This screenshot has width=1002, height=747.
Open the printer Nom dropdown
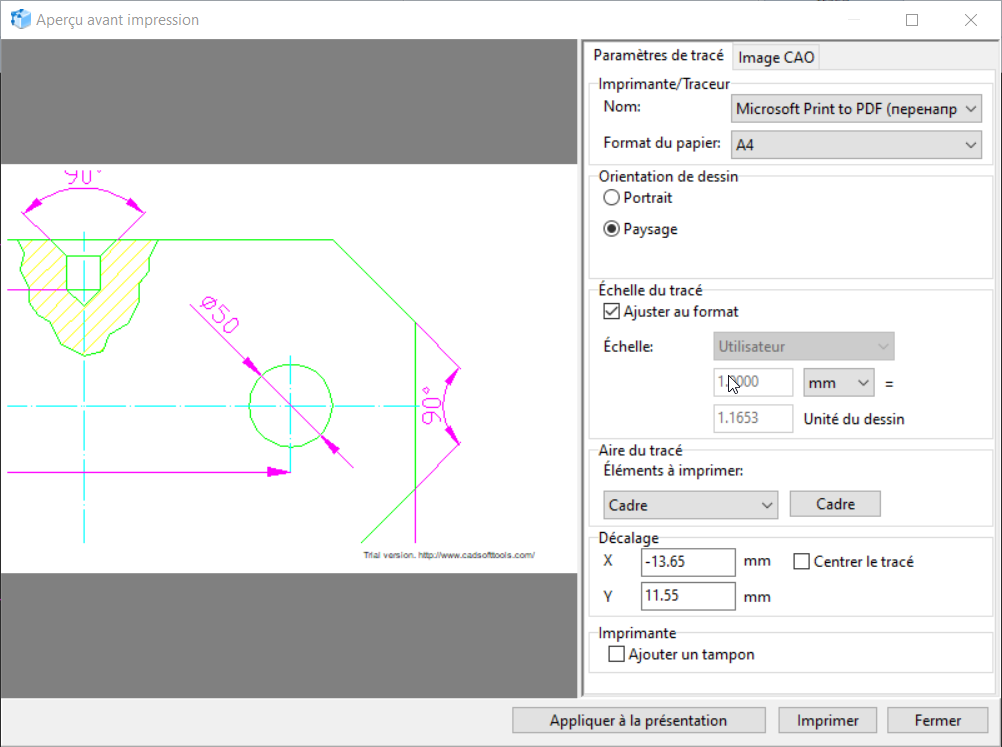tap(857, 108)
